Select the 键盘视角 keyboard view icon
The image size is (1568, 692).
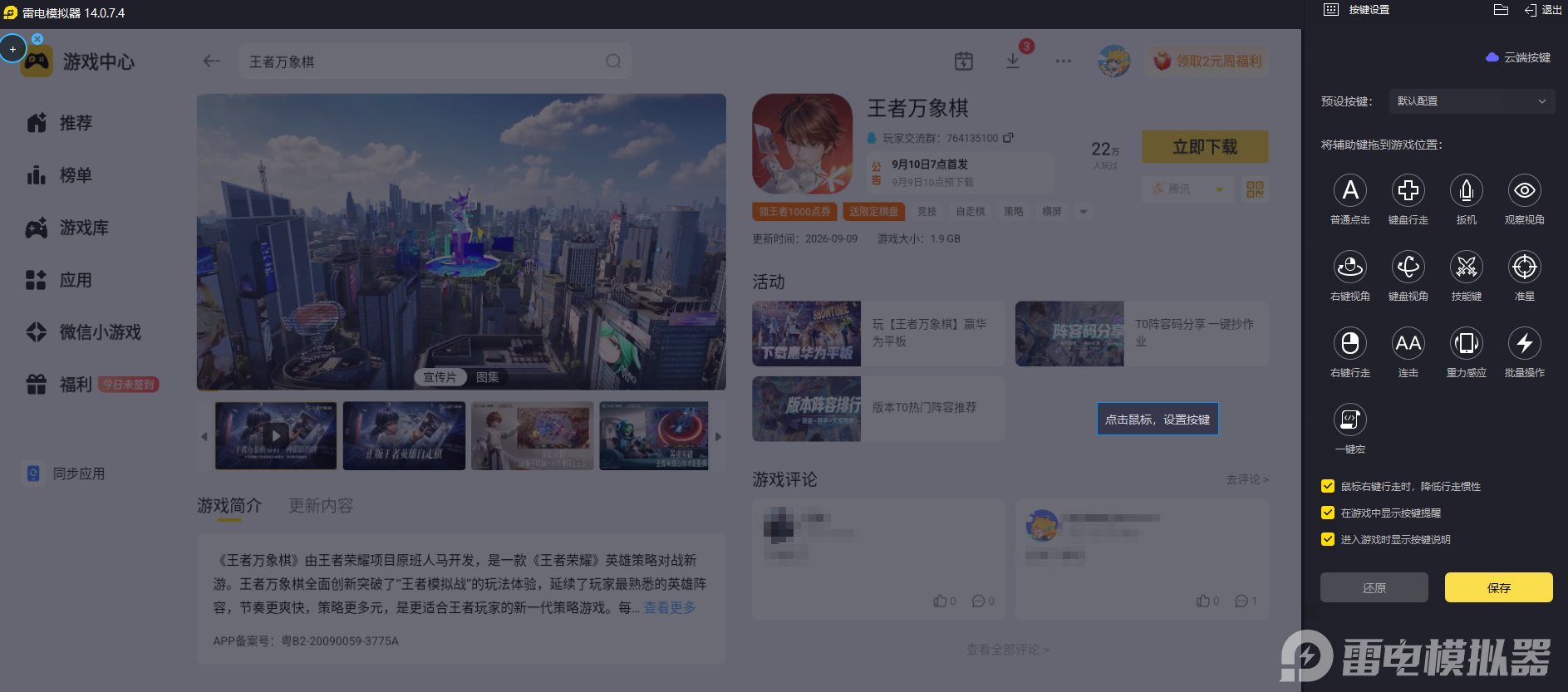(x=1408, y=267)
